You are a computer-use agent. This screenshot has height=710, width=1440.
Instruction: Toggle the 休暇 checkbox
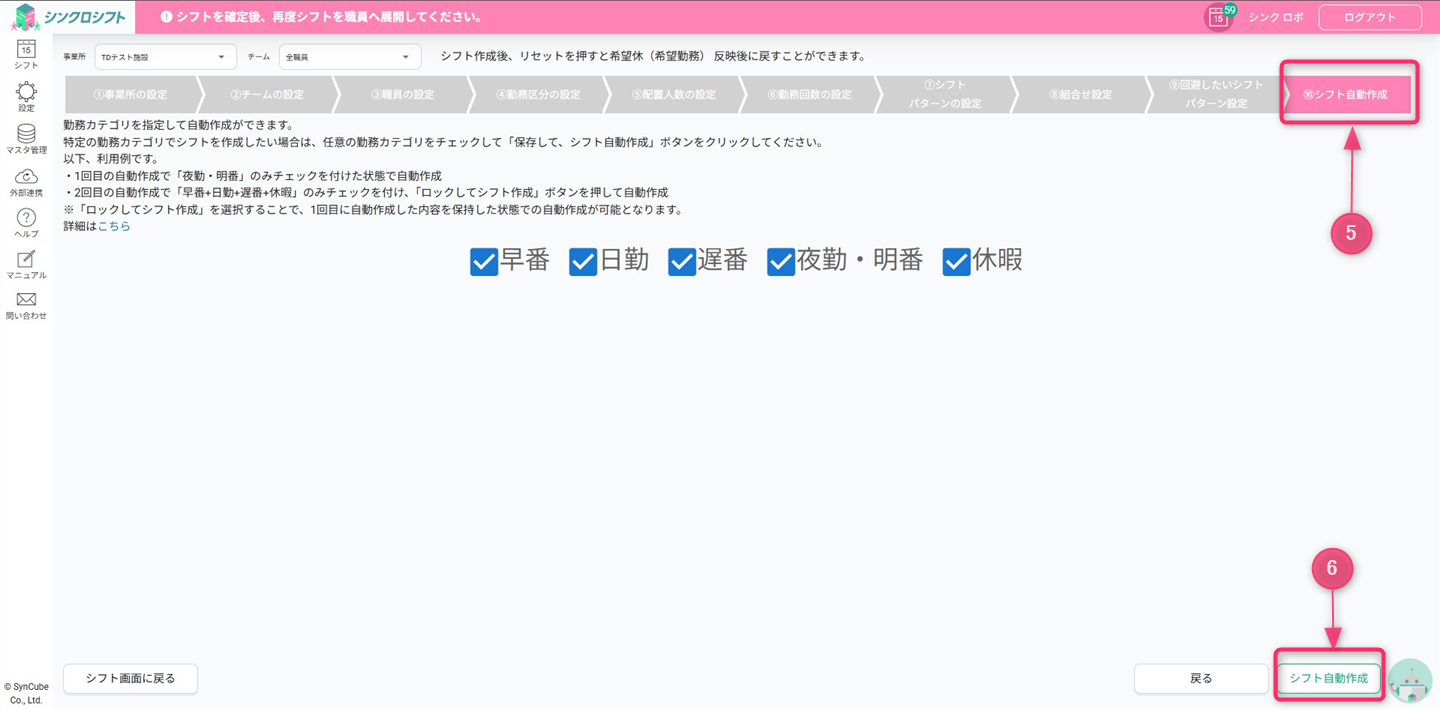click(x=956, y=262)
